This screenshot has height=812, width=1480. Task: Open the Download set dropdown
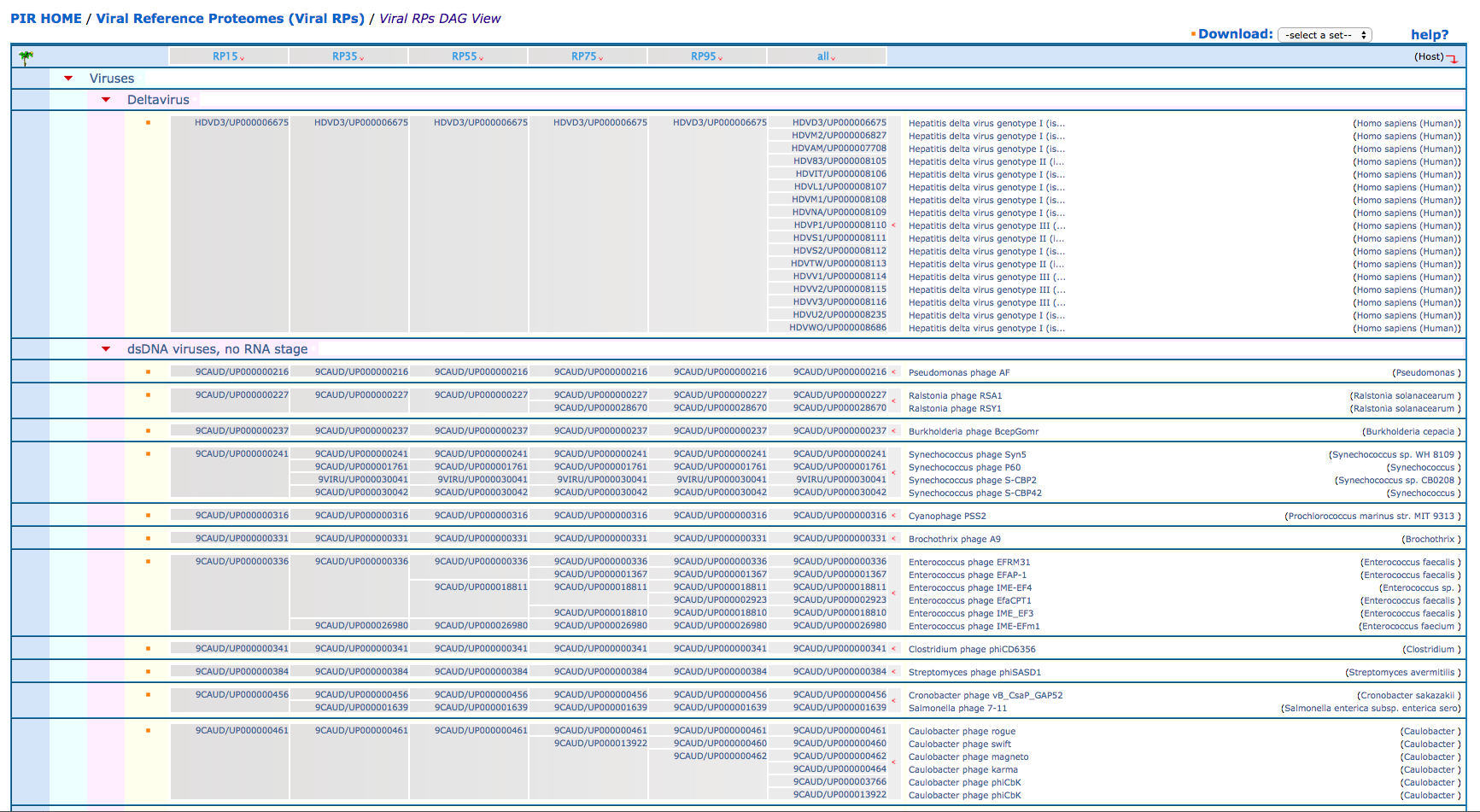[1324, 35]
